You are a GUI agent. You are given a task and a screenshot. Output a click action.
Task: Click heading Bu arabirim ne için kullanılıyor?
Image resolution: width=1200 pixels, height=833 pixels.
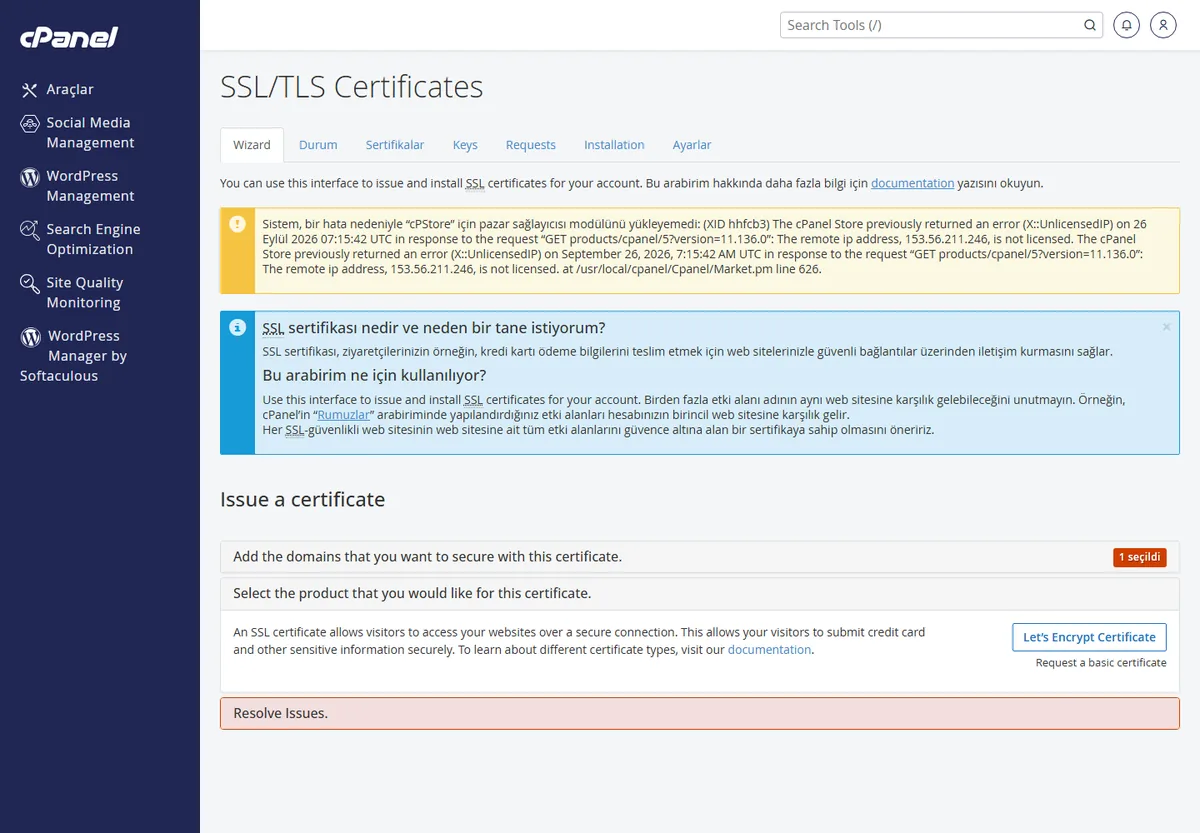coord(374,376)
